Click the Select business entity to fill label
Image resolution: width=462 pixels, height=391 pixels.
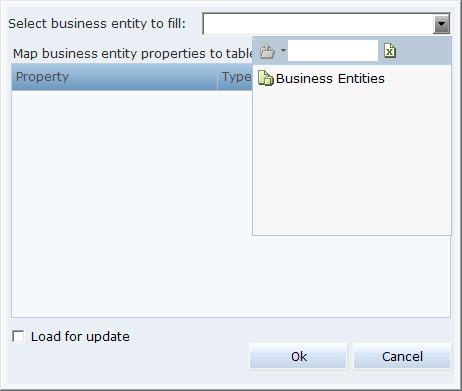tap(97, 24)
